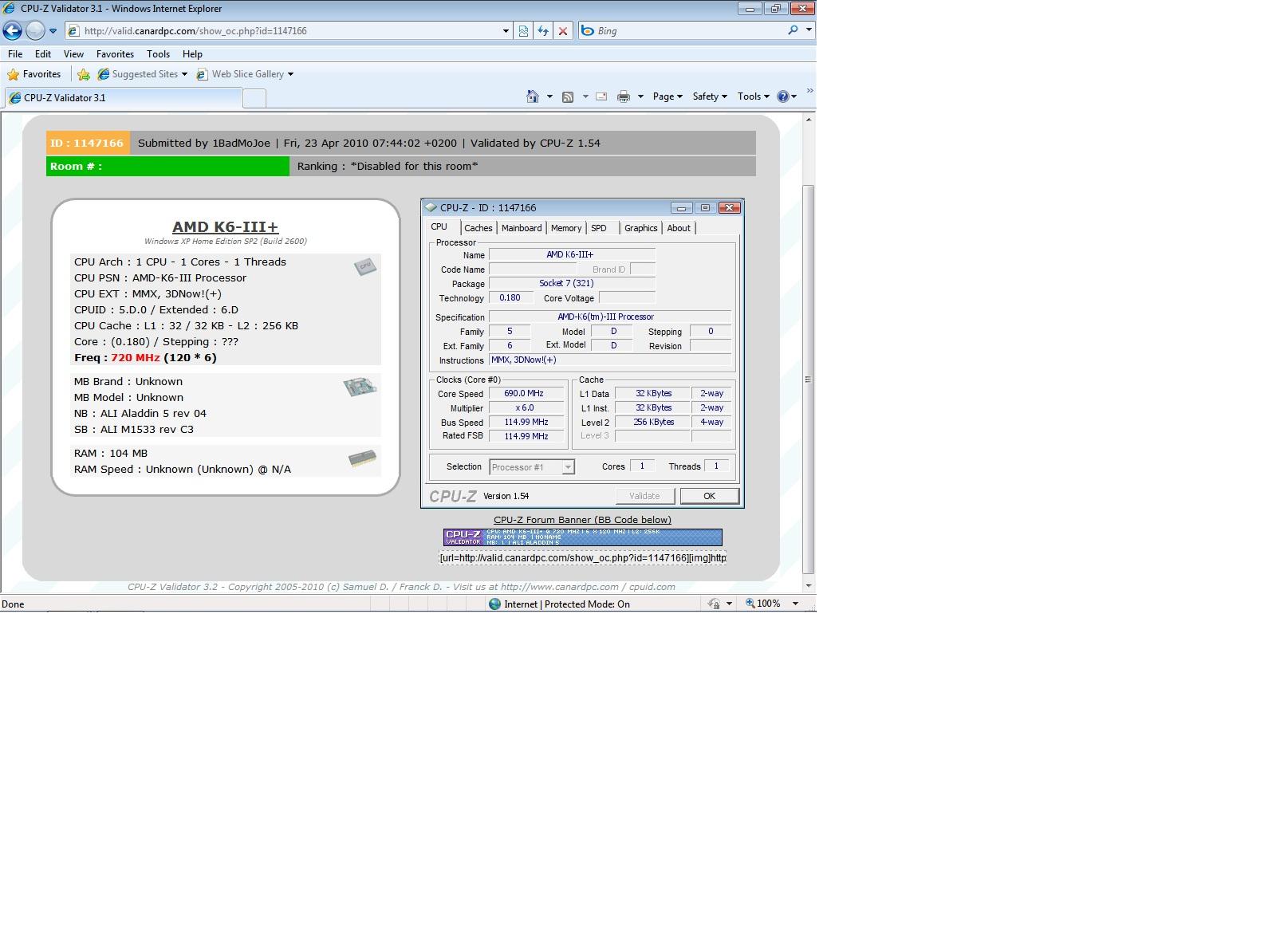The image size is (1276, 952).
Task: Click the green Room # bar
Action: (167, 167)
